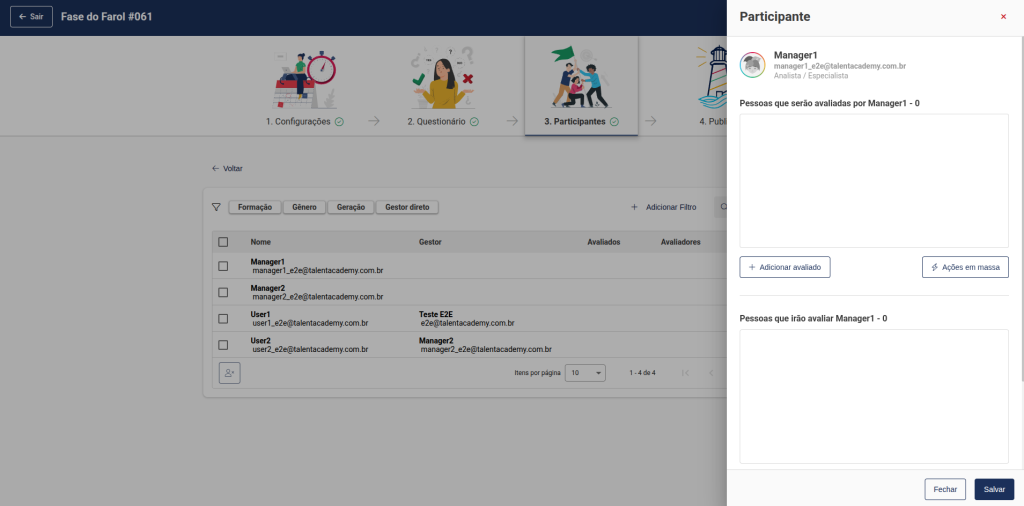Click Manager1 avatar in participant panel
The image size is (1024, 506).
[752, 64]
